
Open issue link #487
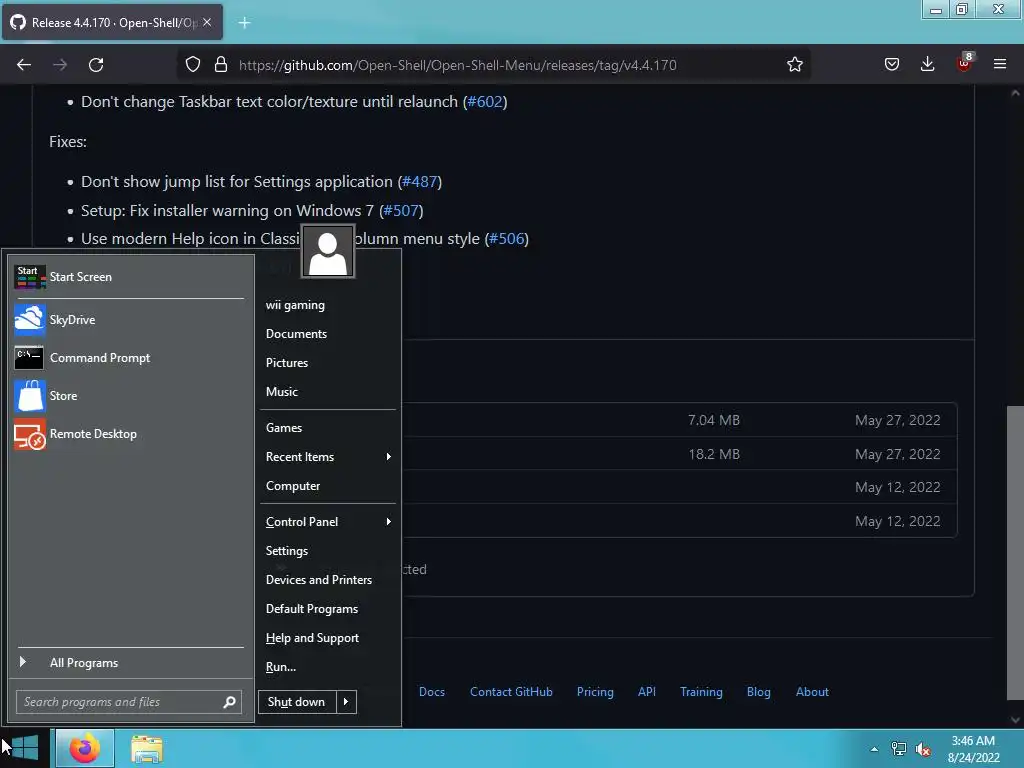point(420,182)
